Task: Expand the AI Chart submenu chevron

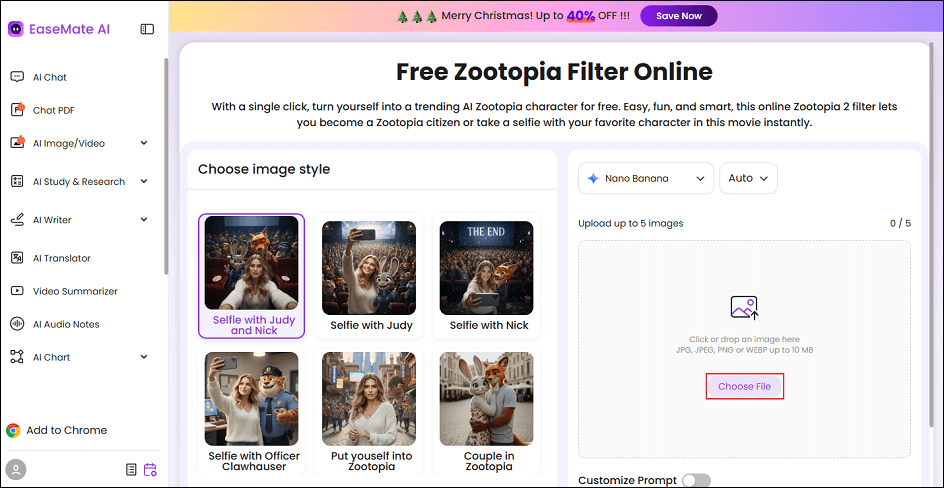Action: (x=144, y=357)
